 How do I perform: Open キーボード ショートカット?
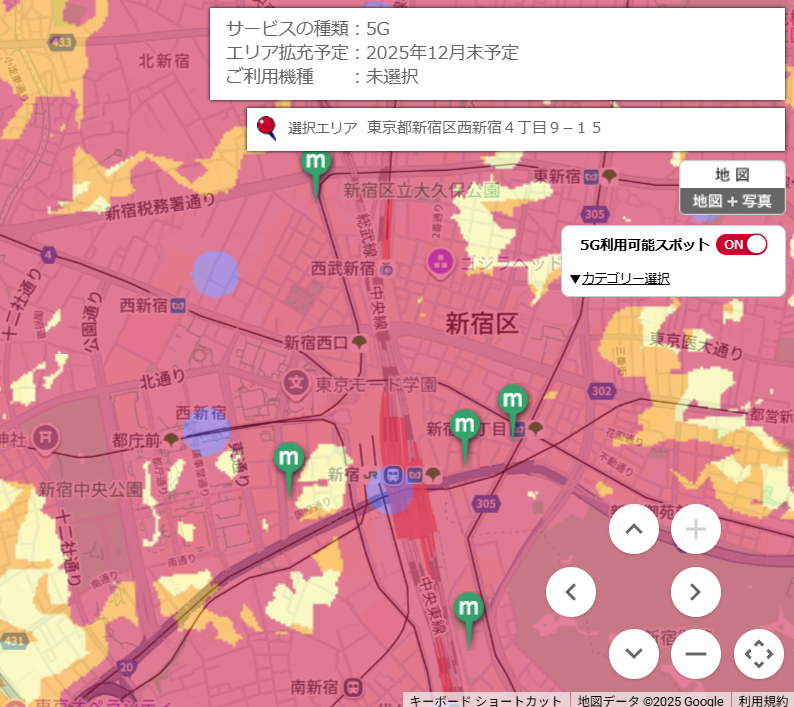coord(486,700)
